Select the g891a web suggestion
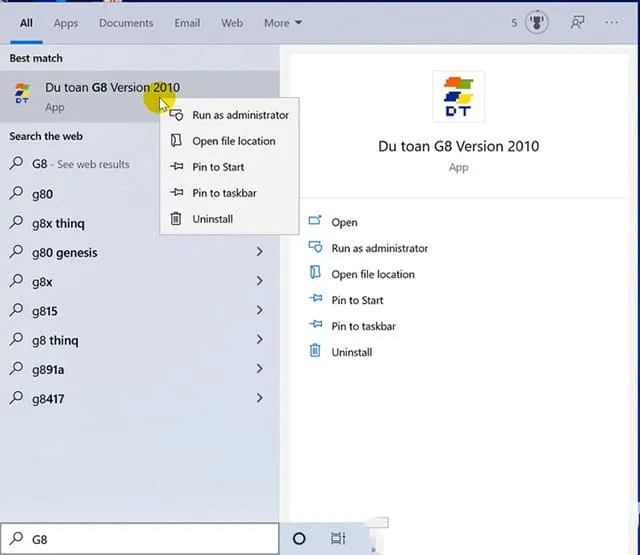This screenshot has height=555, width=640. click(x=140, y=370)
